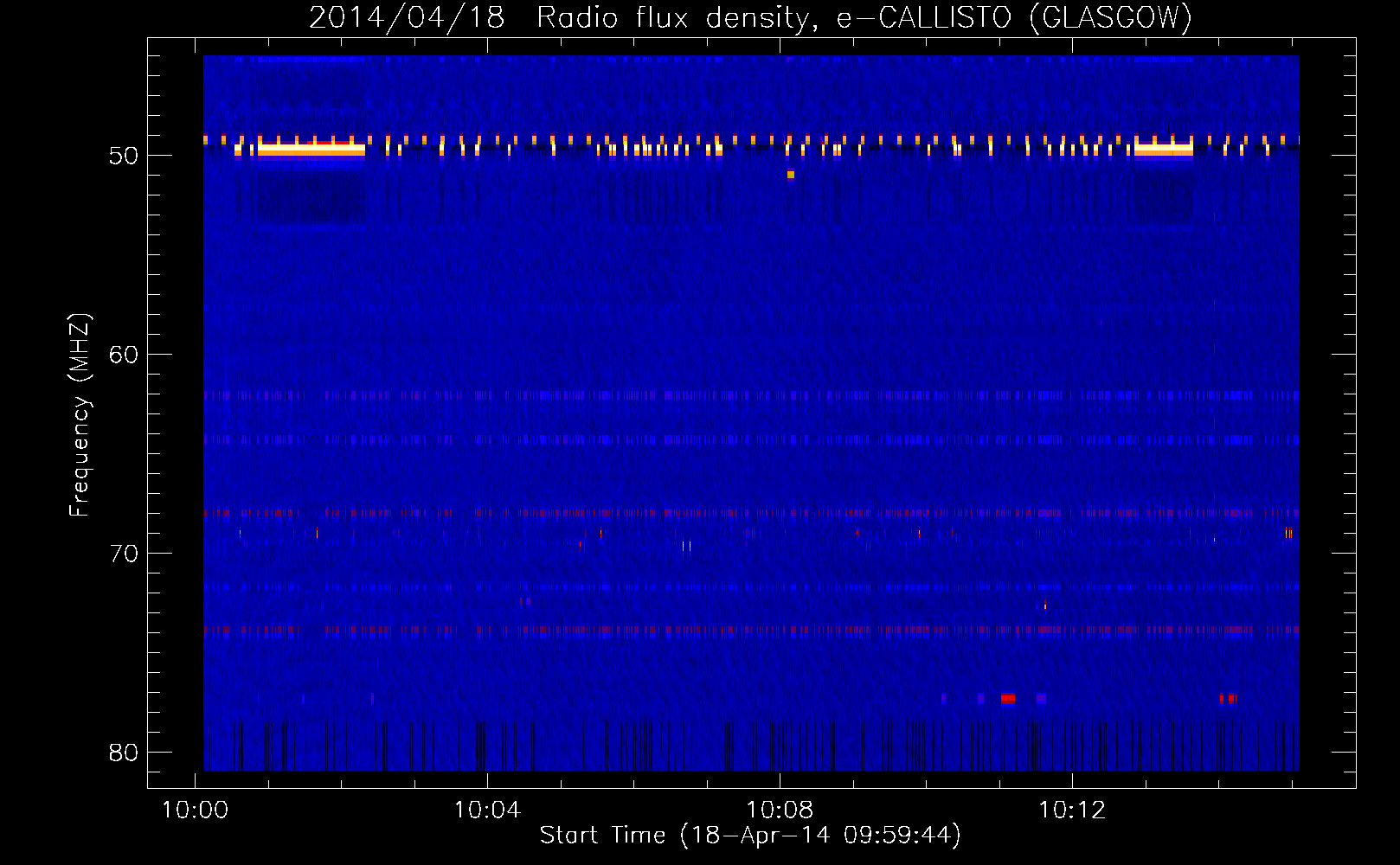Click the 10:12 time axis label
The width and height of the screenshot is (1400, 865).
1072,811
